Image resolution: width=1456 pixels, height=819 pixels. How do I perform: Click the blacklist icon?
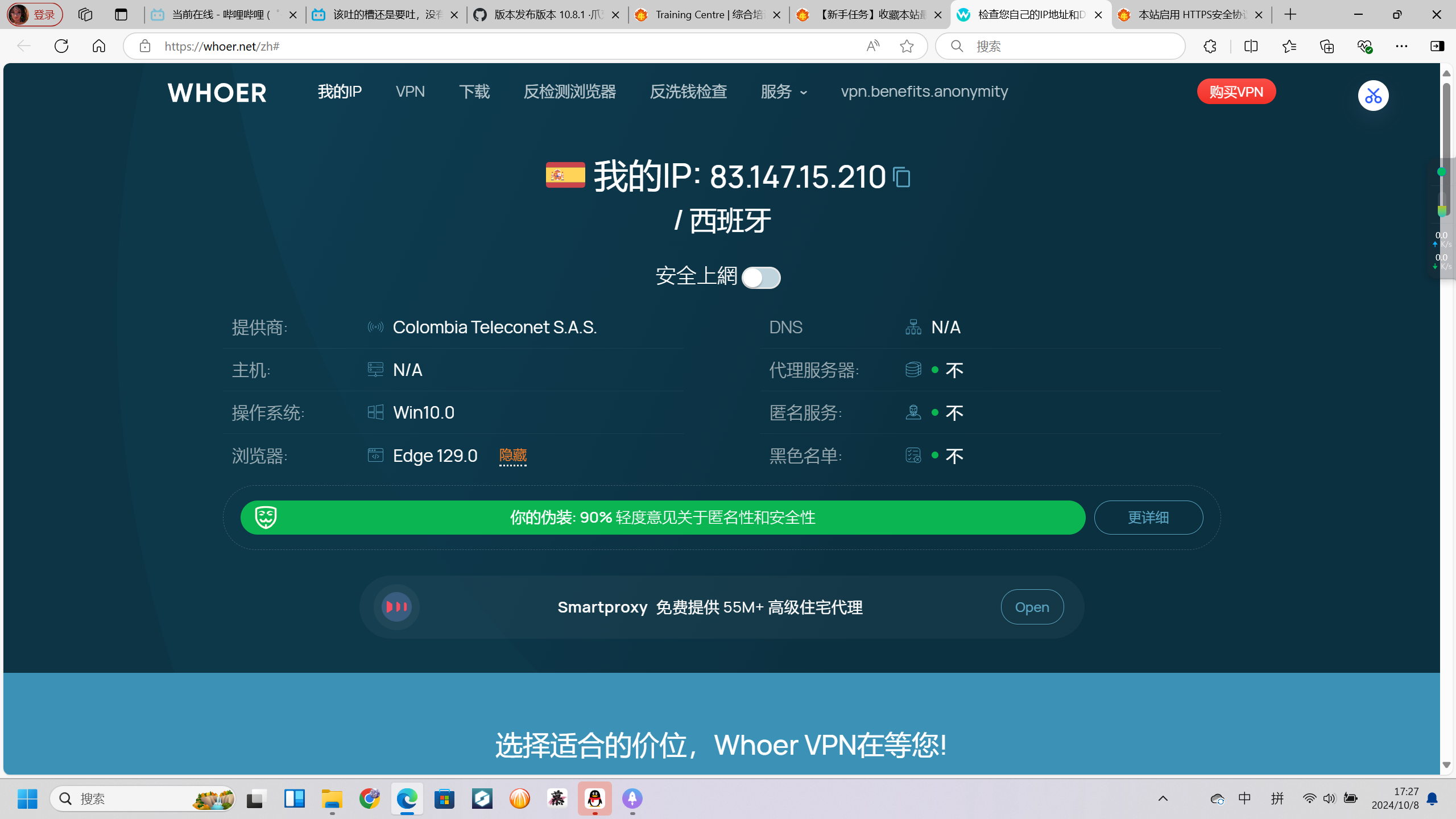(913, 456)
